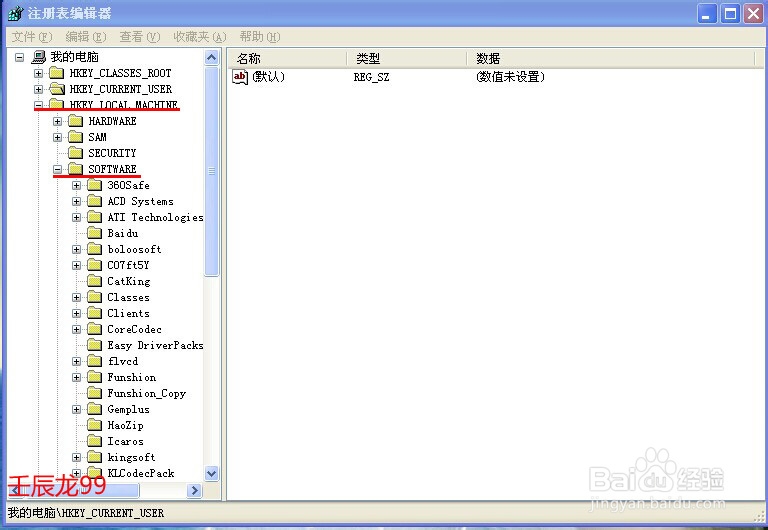This screenshot has height=530, width=768.
Task: Click the SAM folder icon
Action: point(75,137)
